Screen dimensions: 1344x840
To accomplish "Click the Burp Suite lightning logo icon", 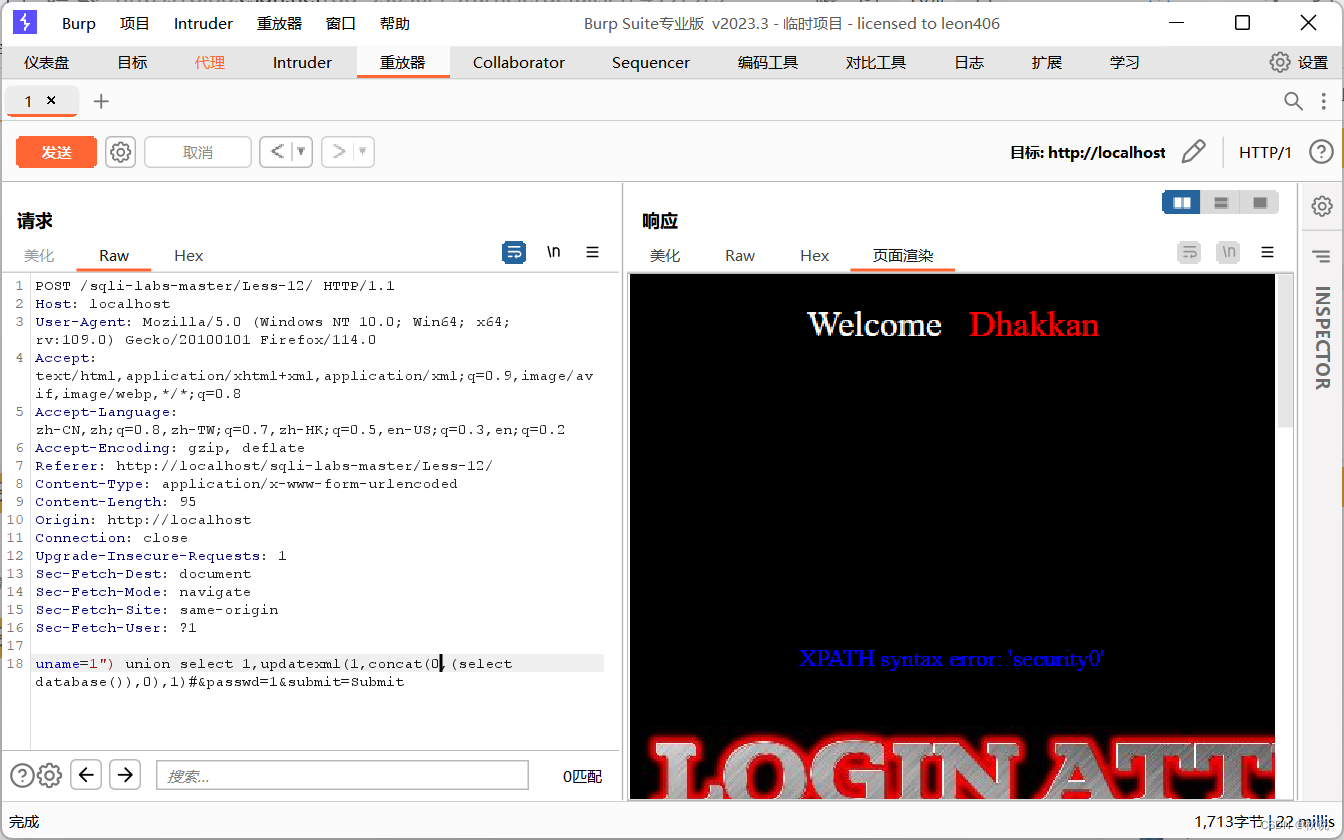I will pos(25,23).
